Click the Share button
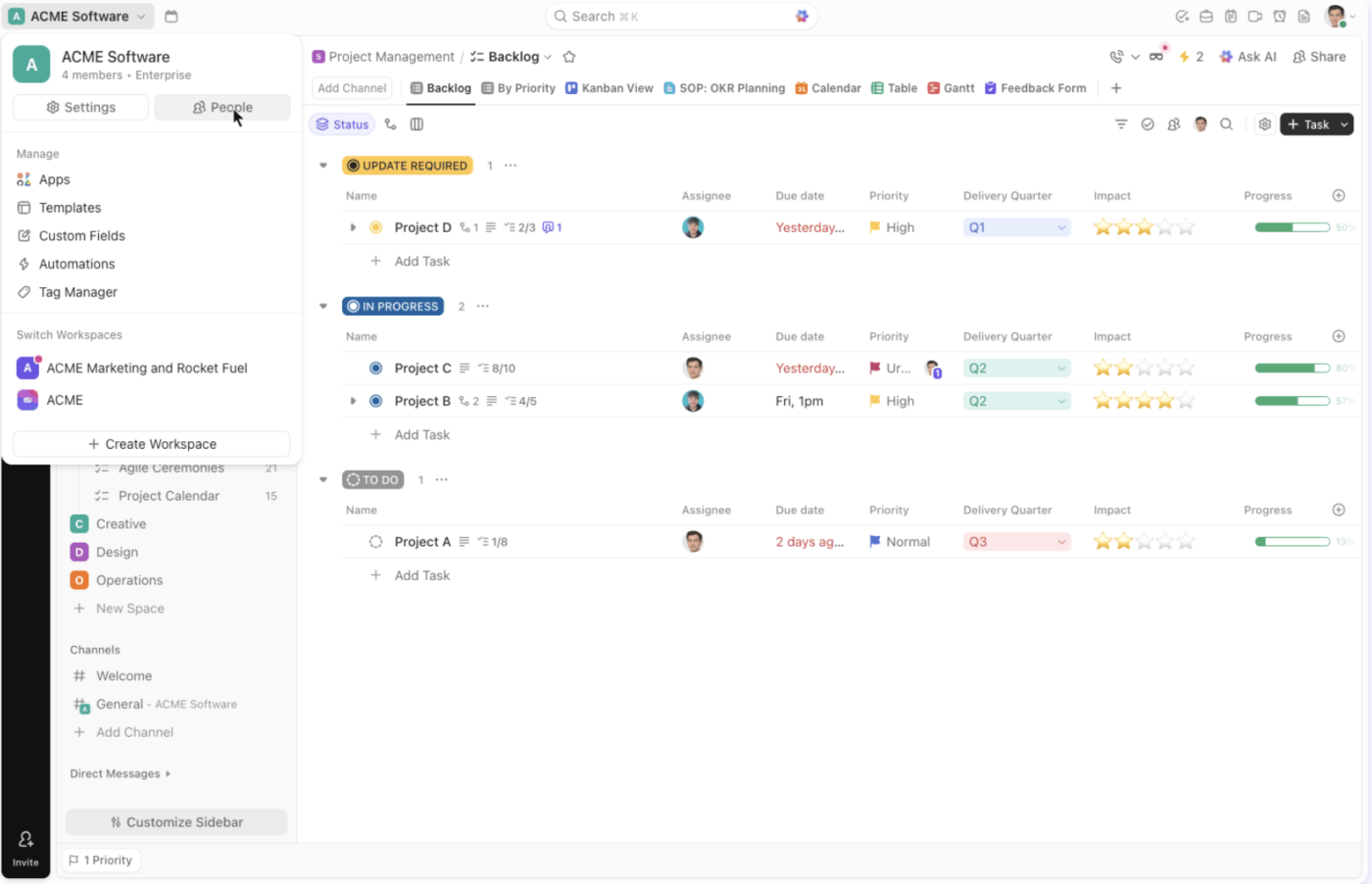The height and width of the screenshot is (884, 1372). point(1319,57)
